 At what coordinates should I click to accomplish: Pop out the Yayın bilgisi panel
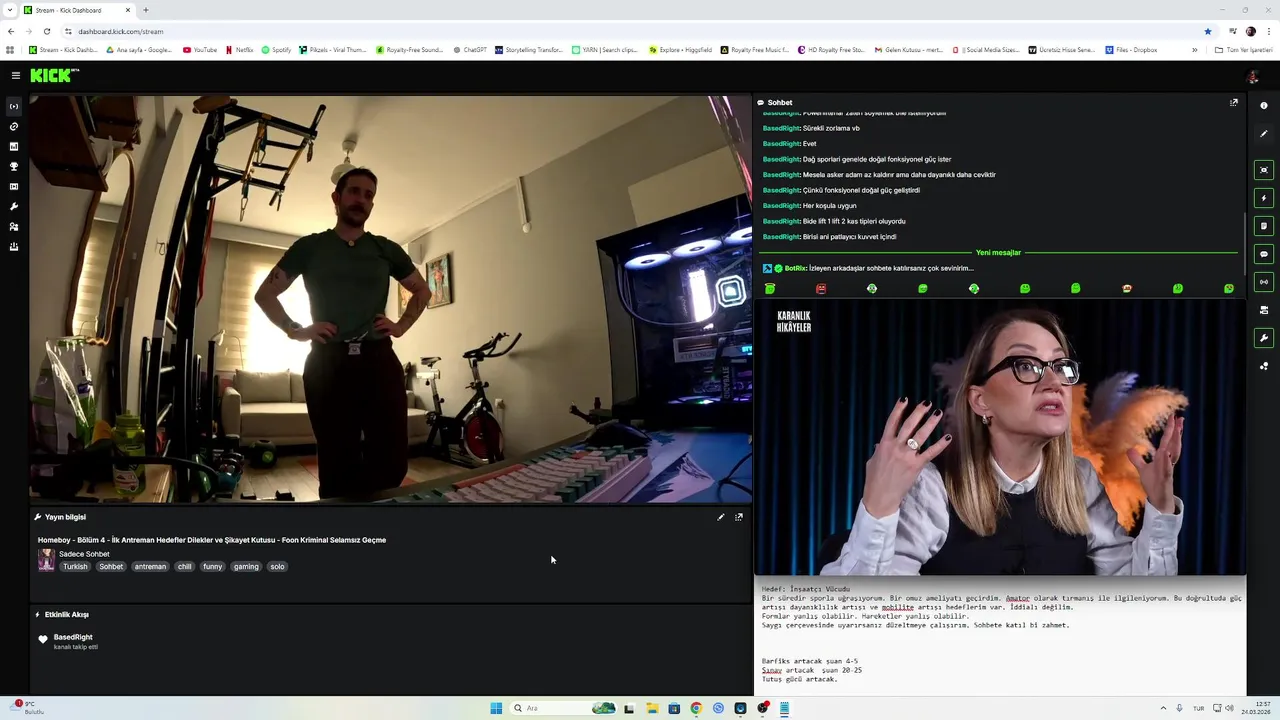tap(739, 517)
